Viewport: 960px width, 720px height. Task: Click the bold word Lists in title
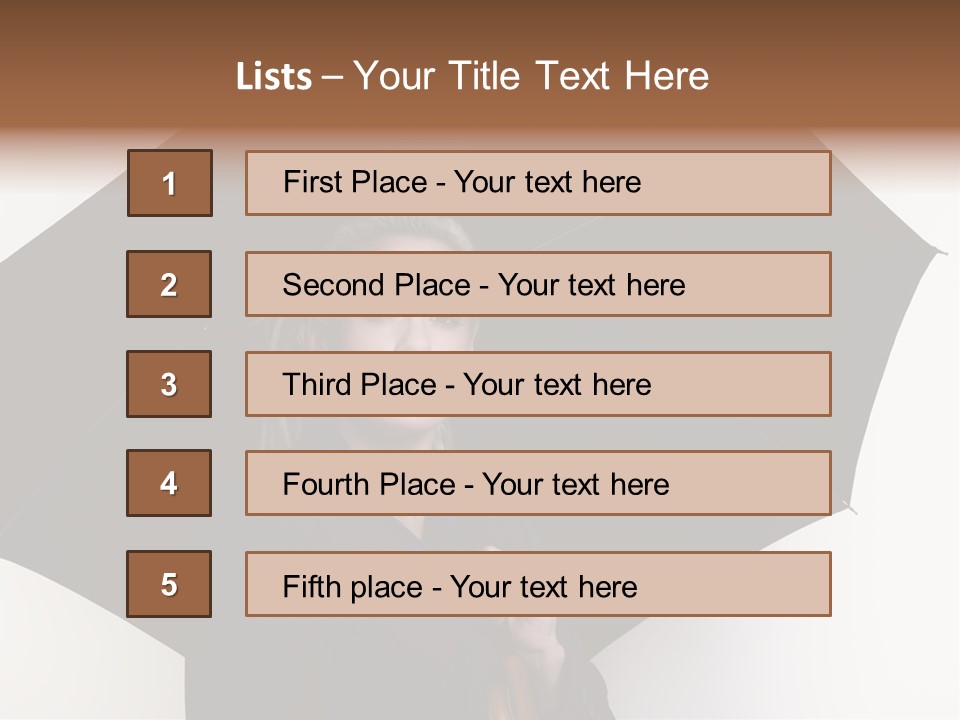(x=273, y=77)
